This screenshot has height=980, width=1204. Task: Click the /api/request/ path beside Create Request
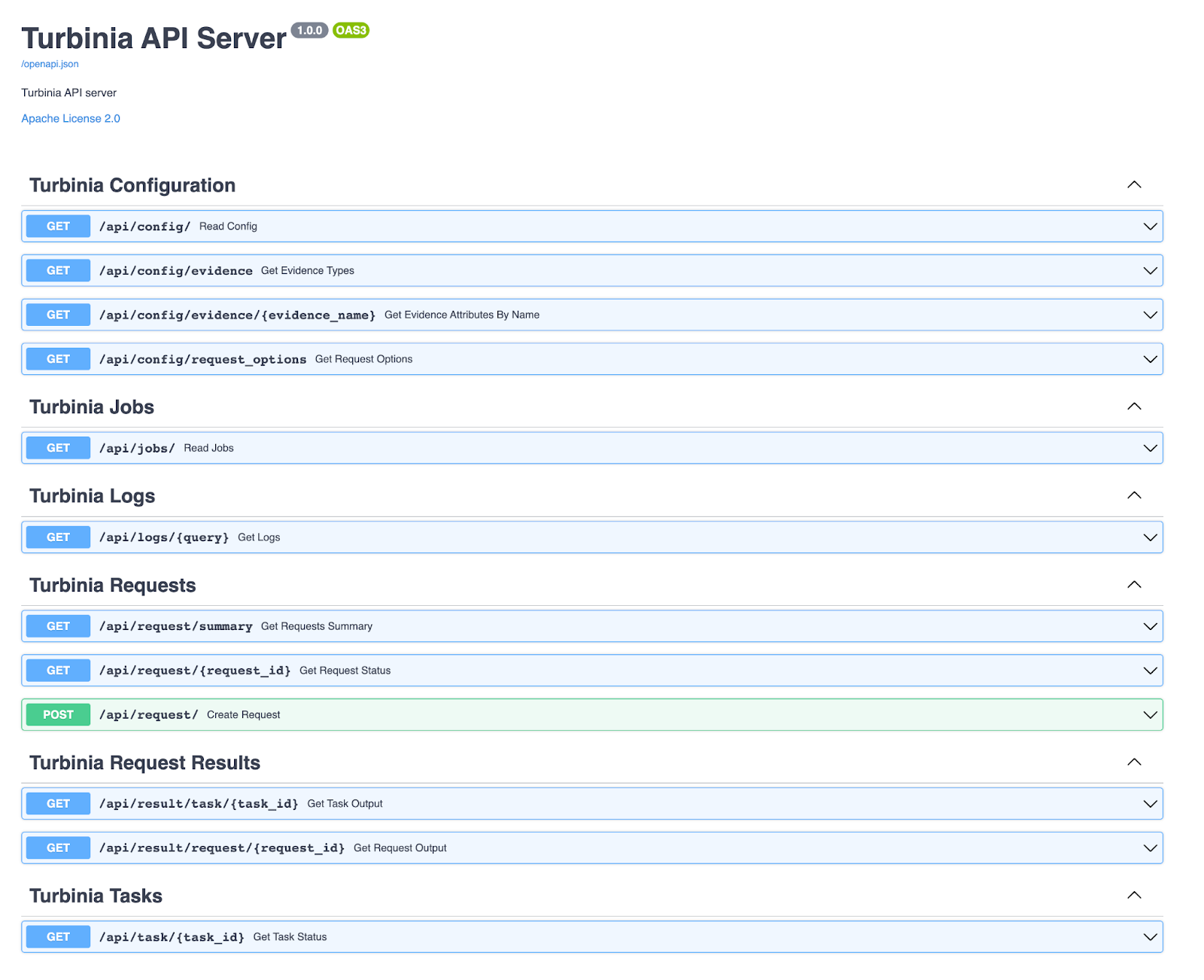(149, 715)
